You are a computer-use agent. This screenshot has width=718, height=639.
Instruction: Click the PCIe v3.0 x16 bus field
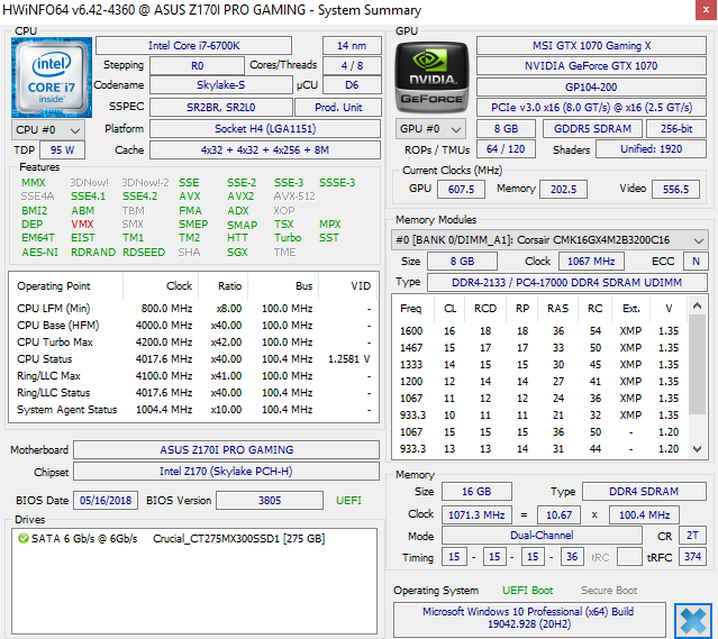591,107
